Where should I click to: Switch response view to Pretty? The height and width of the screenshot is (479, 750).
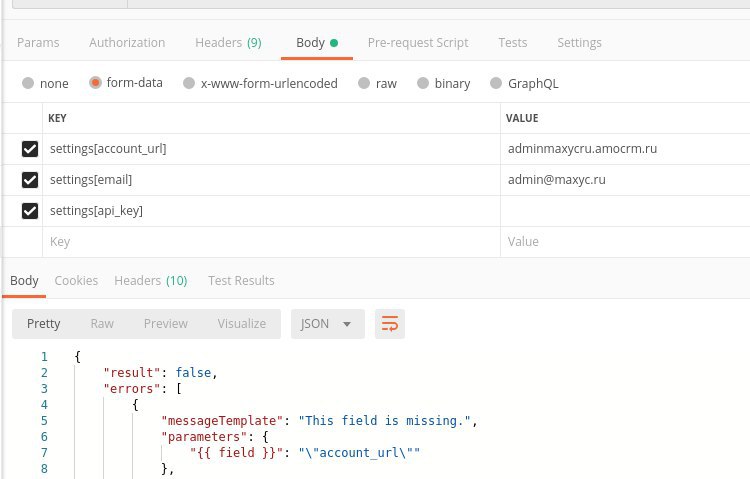tap(44, 324)
